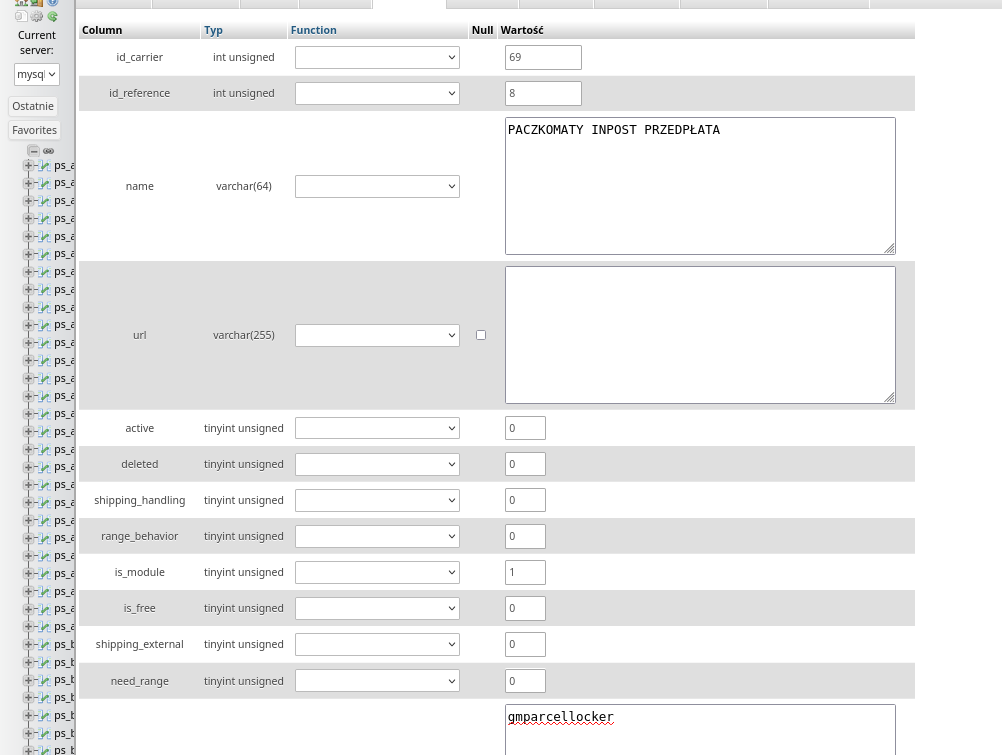This screenshot has width=1002, height=755.
Task: Click the Ostatnie (recent) button
Action: click(33, 106)
